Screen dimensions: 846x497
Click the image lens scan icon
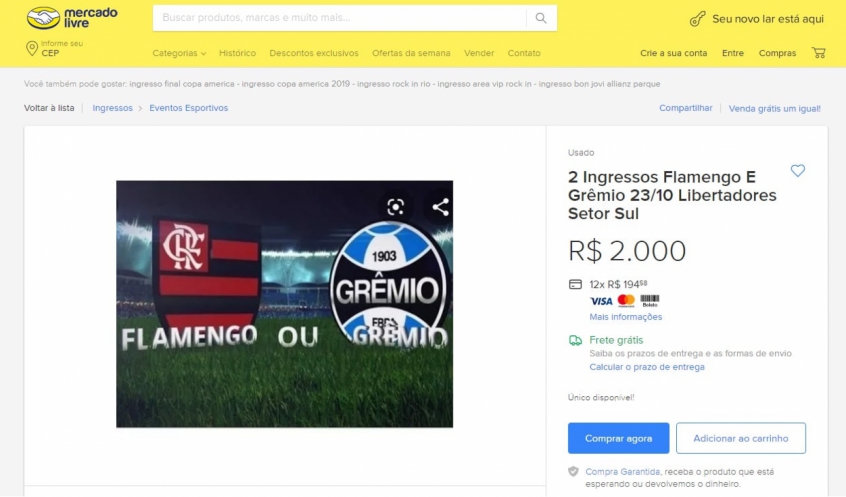pyautogui.click(x=395, y=207)
